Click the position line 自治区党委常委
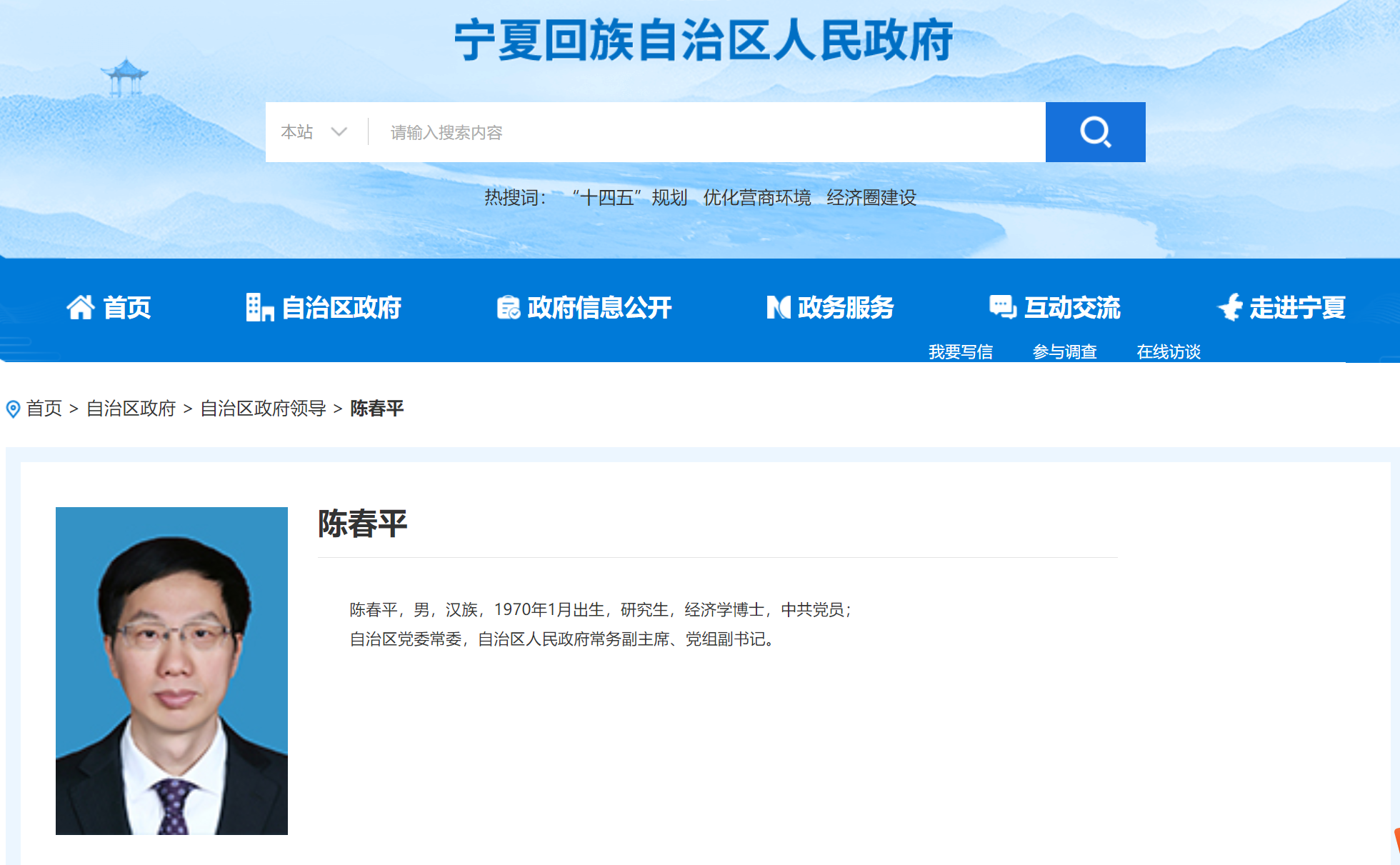1400x865 pixels. (x=562, y=639)
